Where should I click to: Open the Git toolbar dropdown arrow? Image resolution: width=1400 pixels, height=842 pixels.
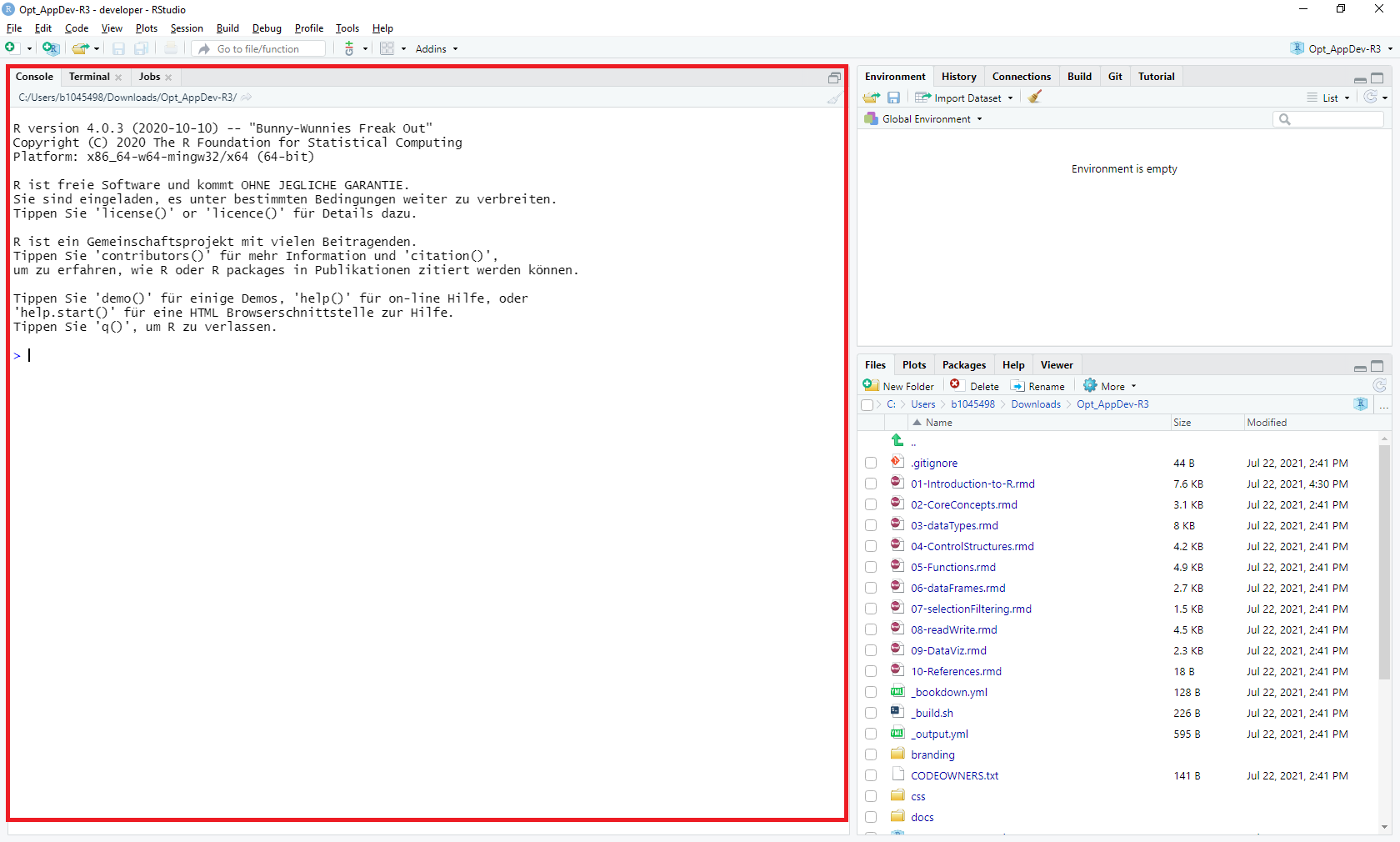pos(365,49)
